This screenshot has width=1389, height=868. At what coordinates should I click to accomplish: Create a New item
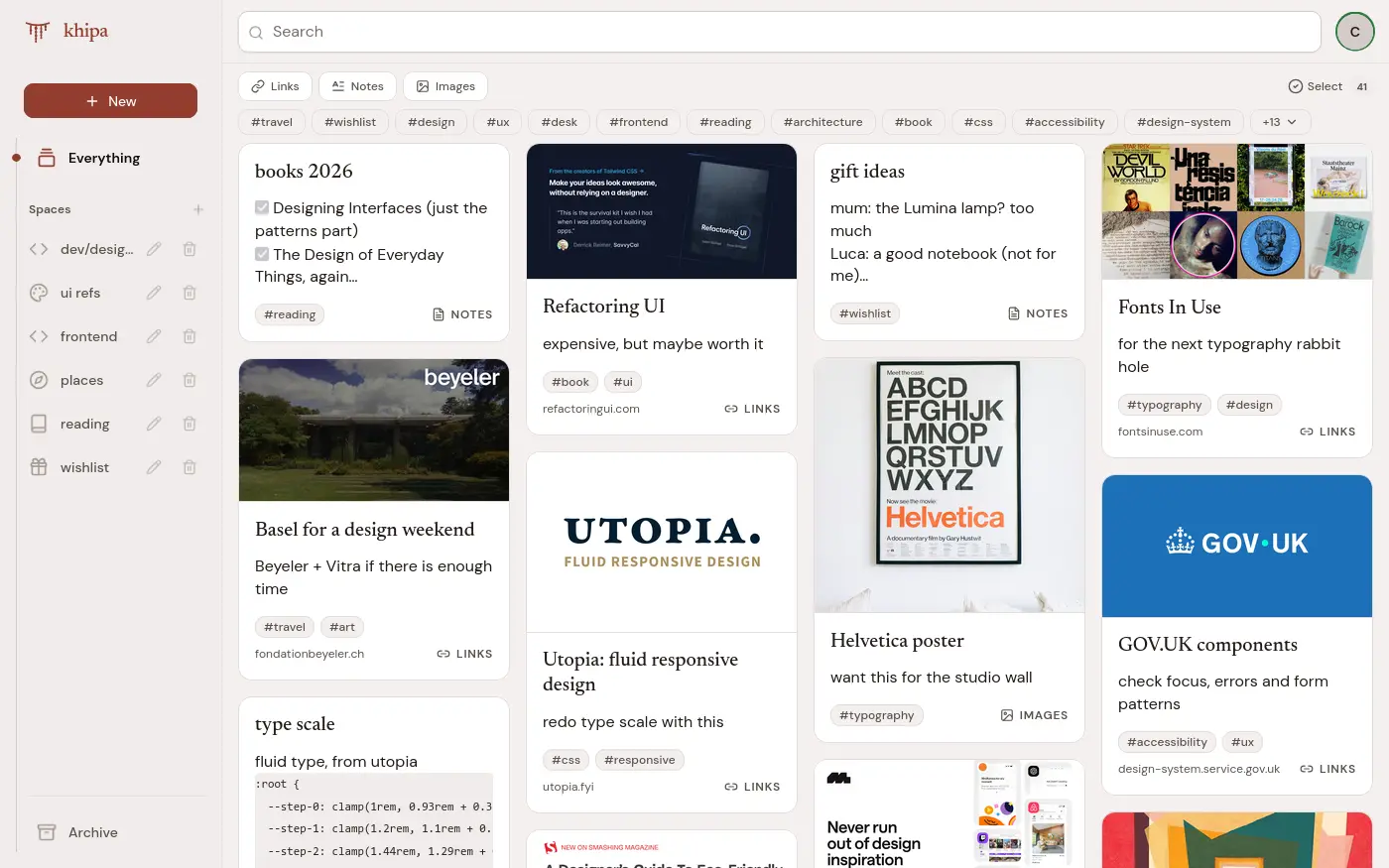pyautogui.click(x=110, y=101)
